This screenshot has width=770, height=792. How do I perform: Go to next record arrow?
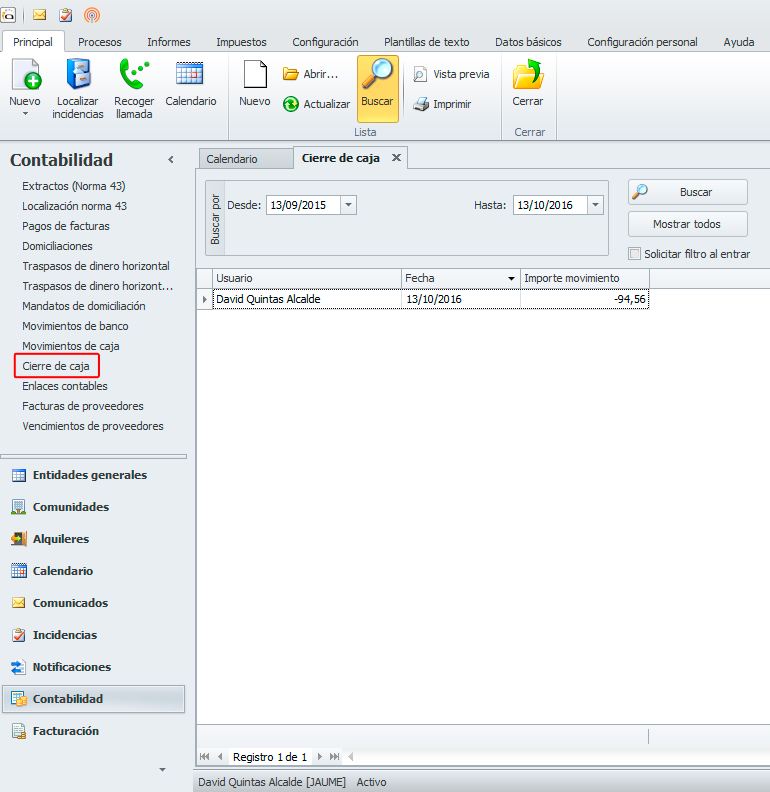tap(319, 757)
